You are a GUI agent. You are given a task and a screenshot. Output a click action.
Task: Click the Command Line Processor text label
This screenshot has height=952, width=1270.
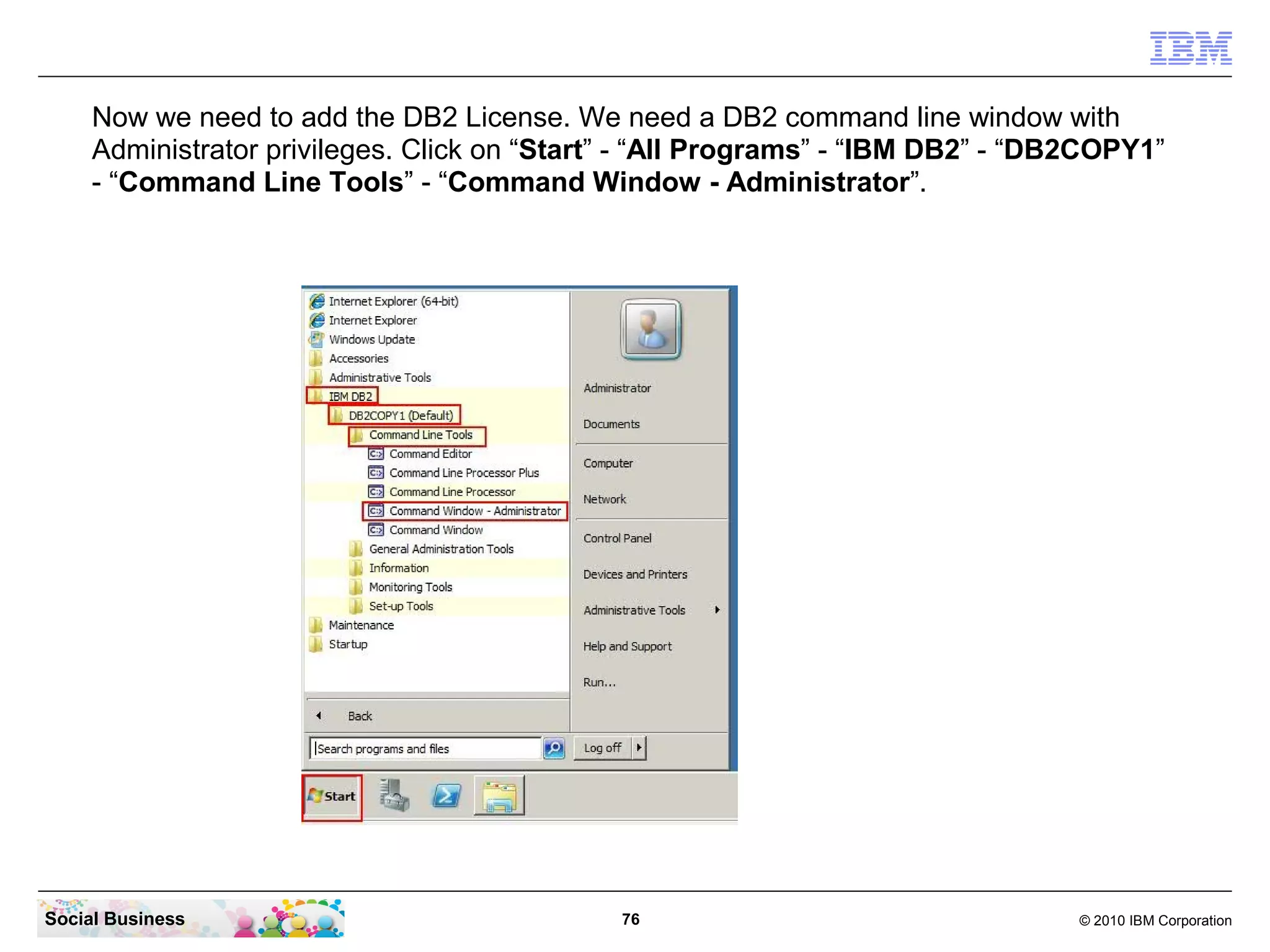click(452, 492)
